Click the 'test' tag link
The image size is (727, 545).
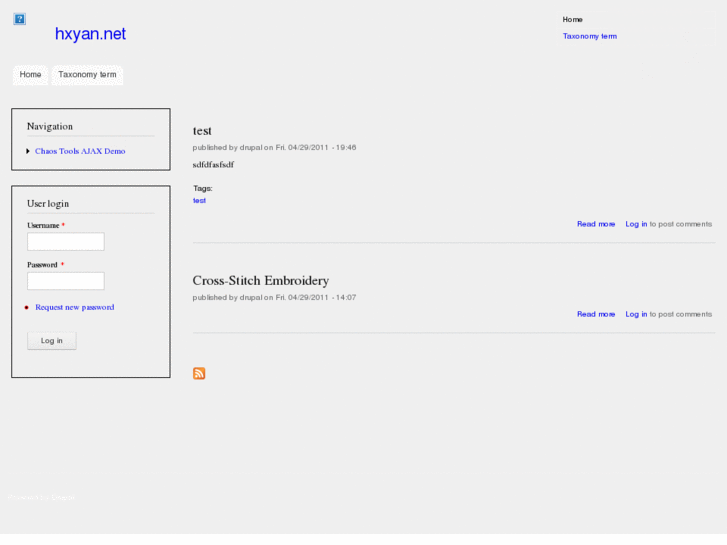(199, 200)
